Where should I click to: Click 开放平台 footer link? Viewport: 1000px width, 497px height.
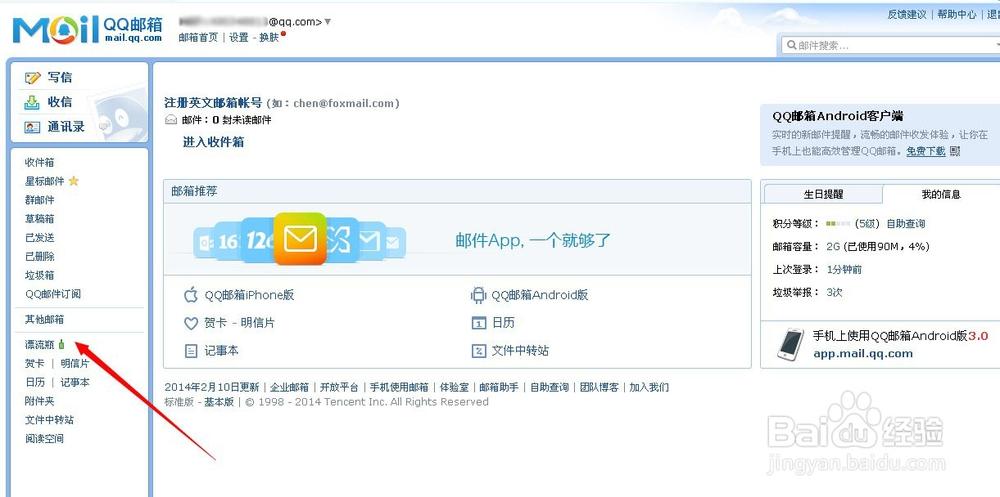[339, 387]
